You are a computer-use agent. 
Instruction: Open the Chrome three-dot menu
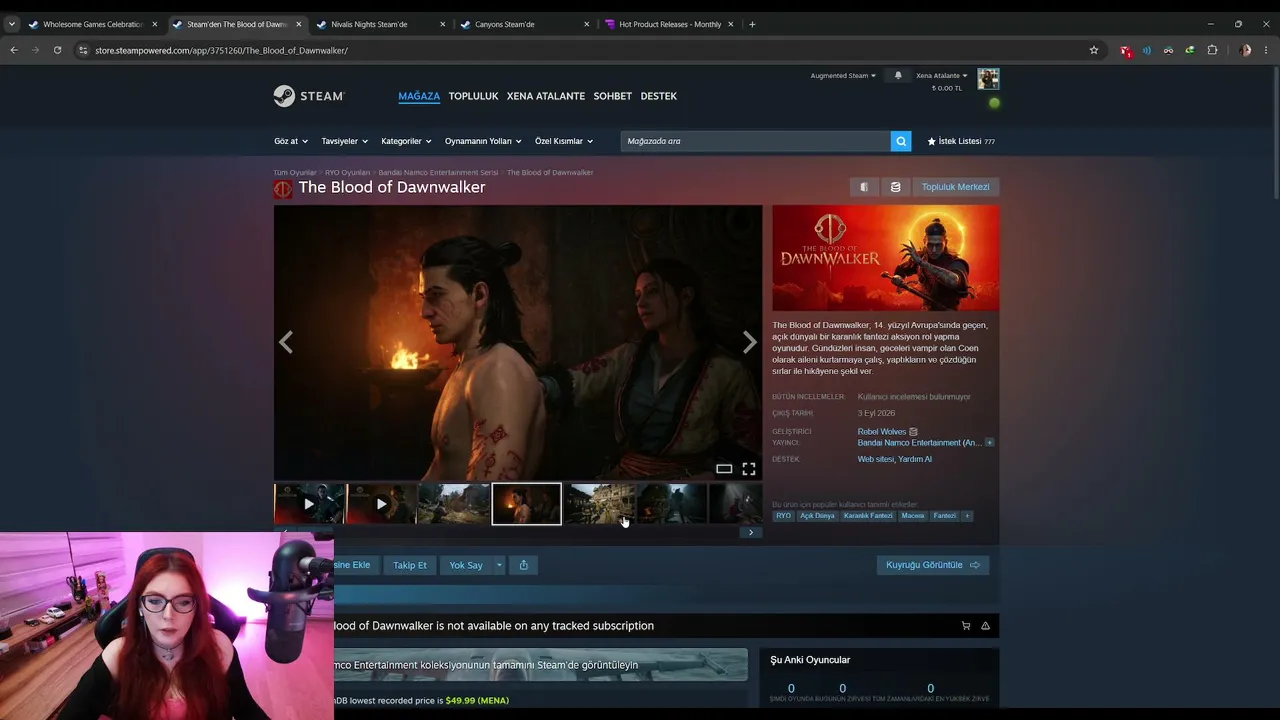coord(1266,50)
